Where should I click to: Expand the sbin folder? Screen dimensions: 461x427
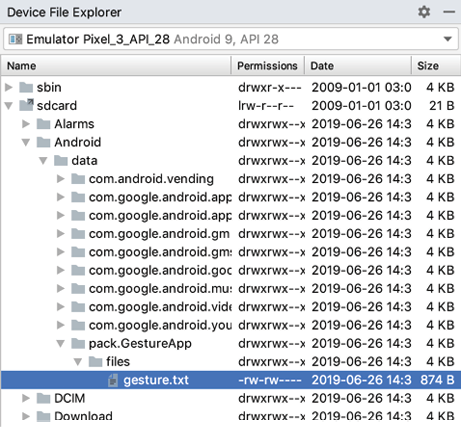(x=9, y=87)
